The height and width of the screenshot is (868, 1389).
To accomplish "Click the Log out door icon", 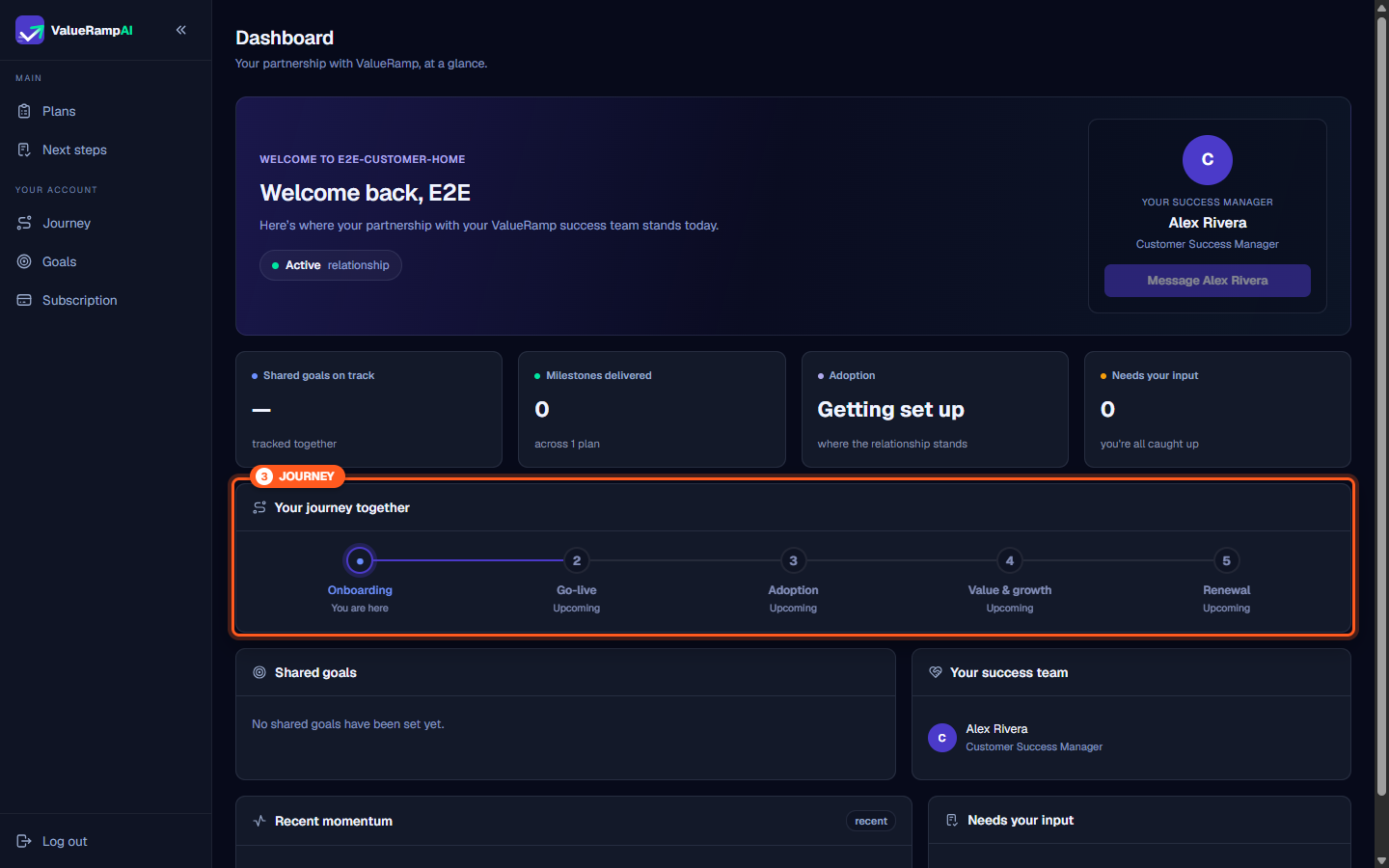I will pyautogui.click(x=24, y=841).
